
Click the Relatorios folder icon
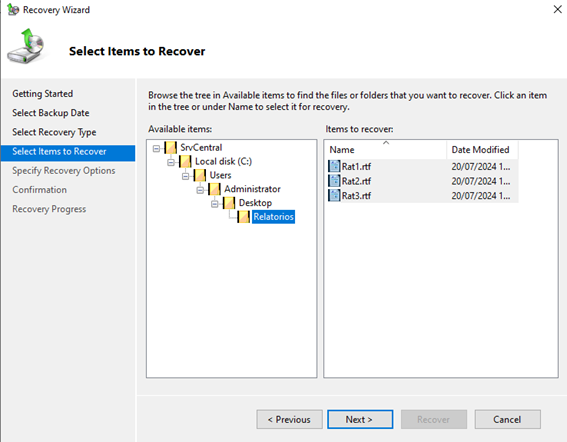pyautogui.click(x=243, y=217)
